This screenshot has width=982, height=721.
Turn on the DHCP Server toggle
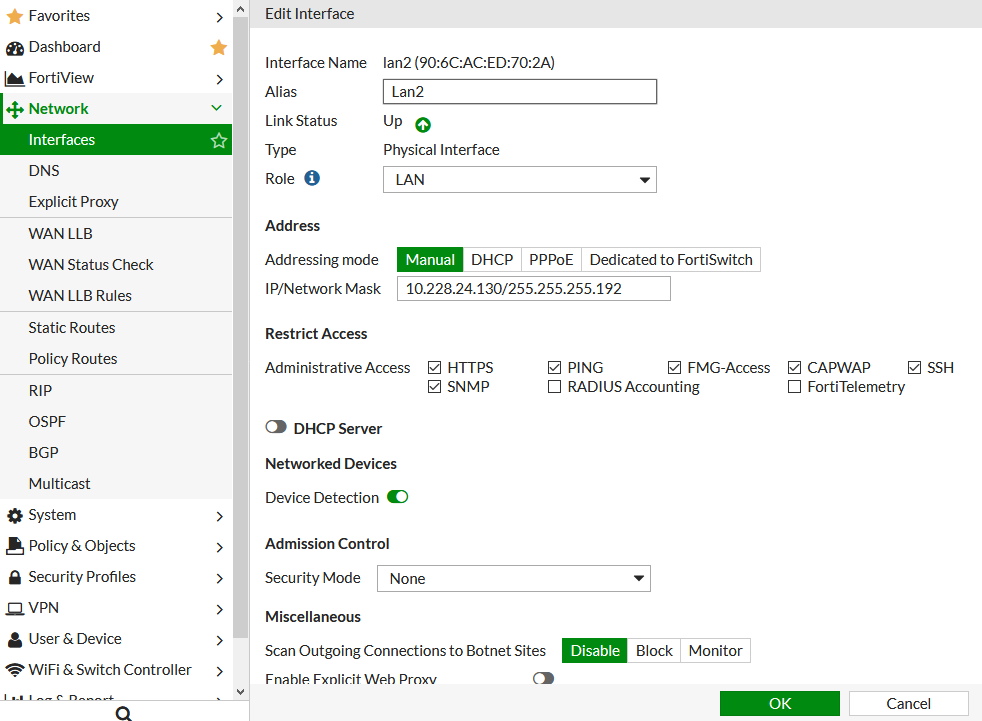276,427
